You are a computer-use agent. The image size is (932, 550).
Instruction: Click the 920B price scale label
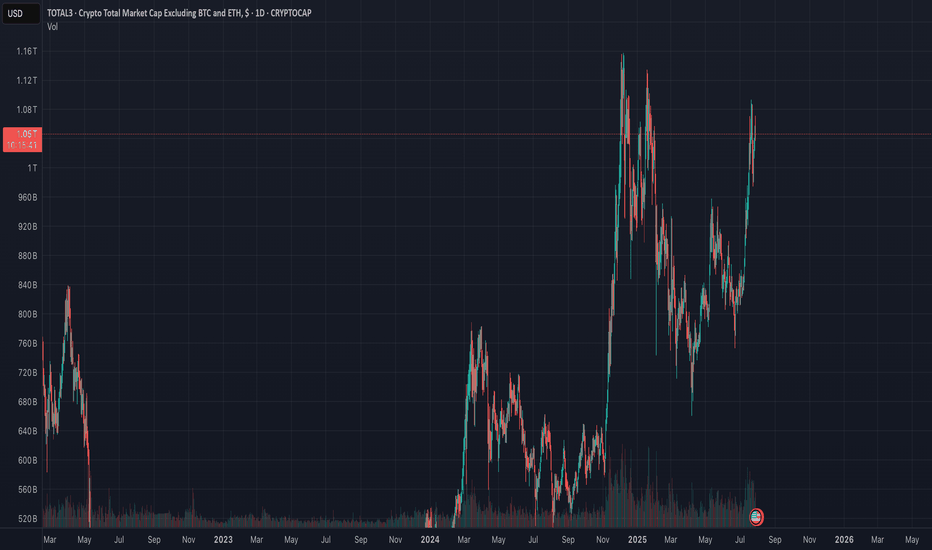click(x=27, y=227)
